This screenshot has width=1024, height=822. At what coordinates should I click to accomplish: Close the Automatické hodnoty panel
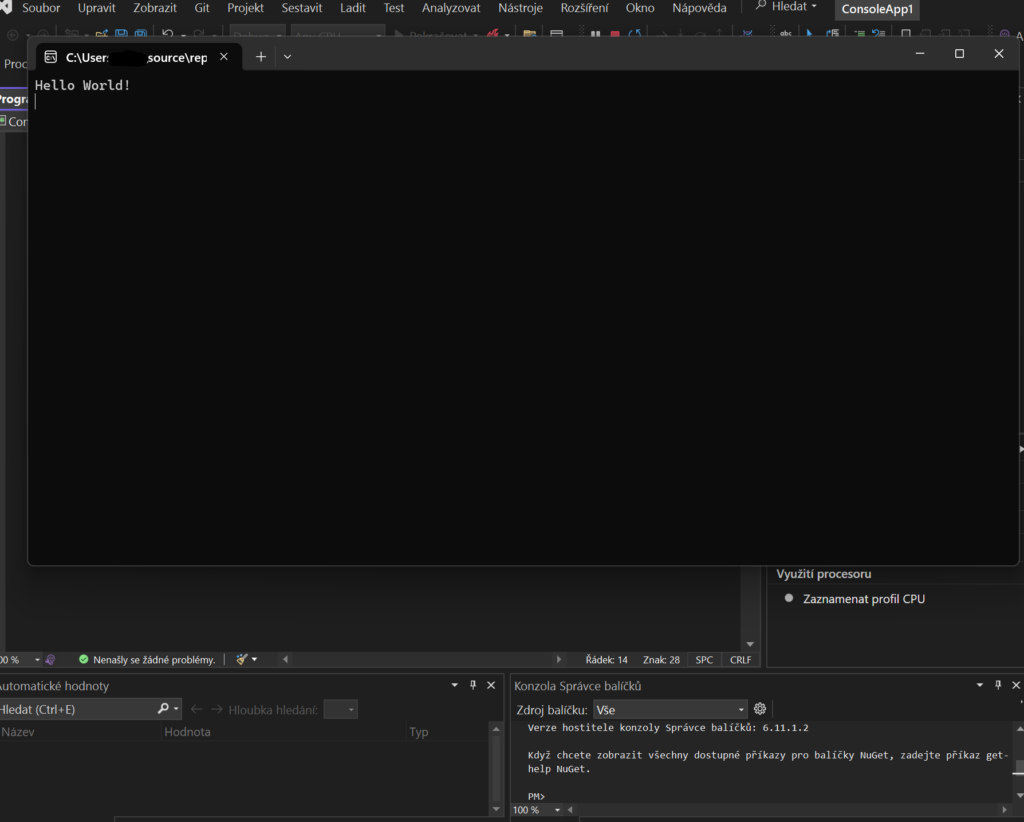tap(491, 685)
